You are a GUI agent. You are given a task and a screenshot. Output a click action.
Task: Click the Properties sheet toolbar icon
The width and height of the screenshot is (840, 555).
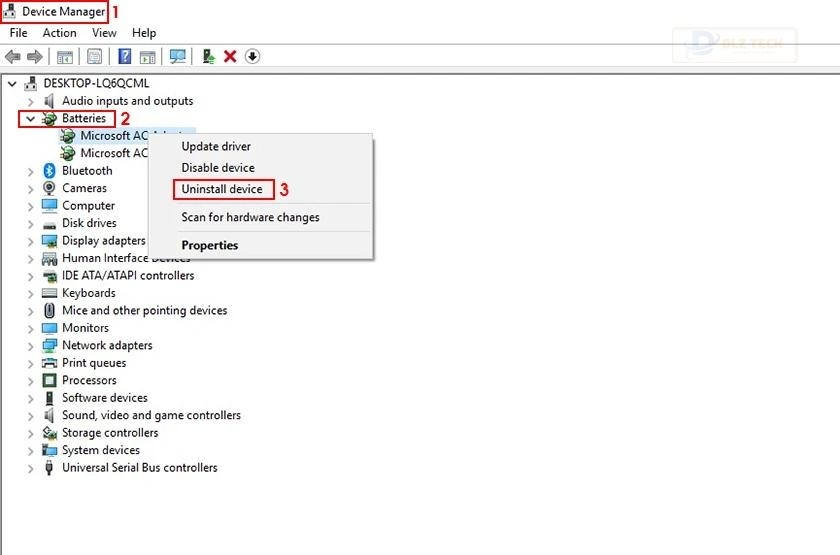pos(95,56)
